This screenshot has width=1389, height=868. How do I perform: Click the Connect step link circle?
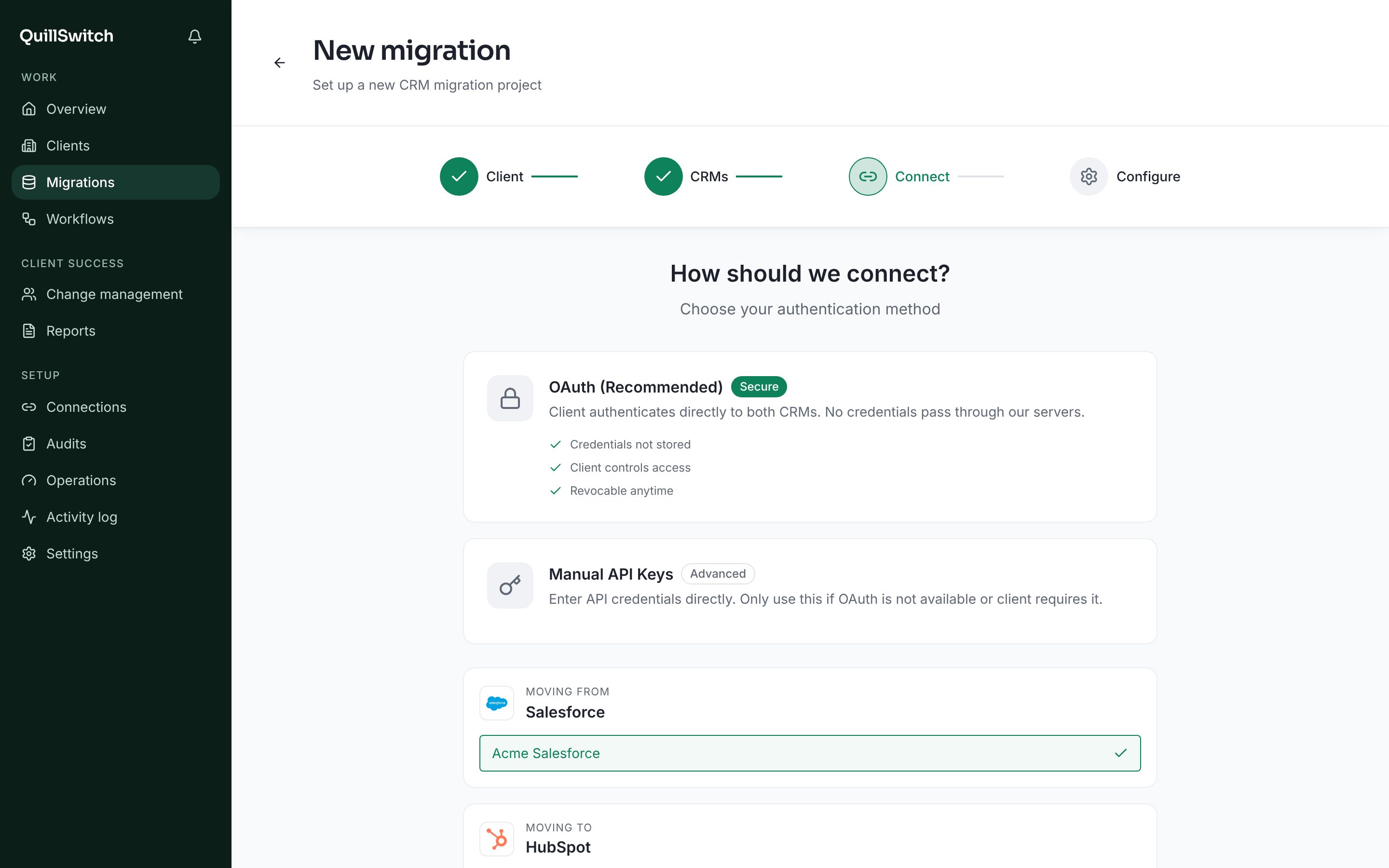(867, 176)
